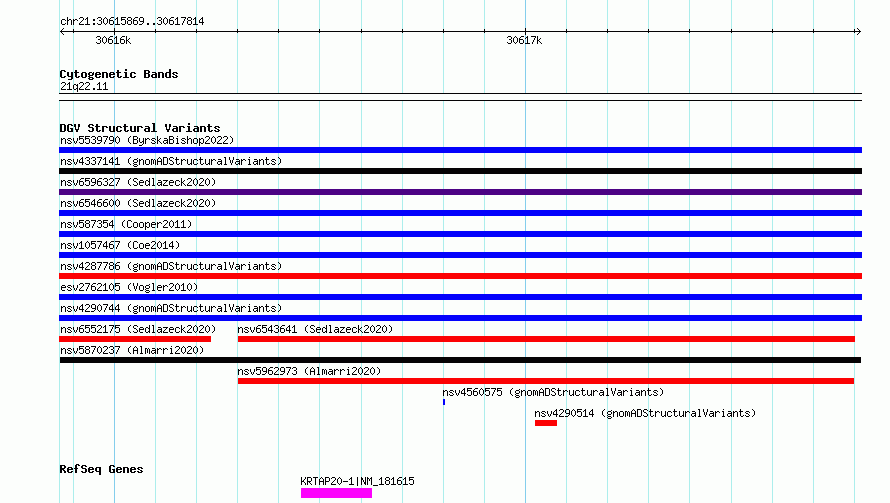
Task: Click the chr21:30615869..30617814 coordinates text
Action: (132, 22)
